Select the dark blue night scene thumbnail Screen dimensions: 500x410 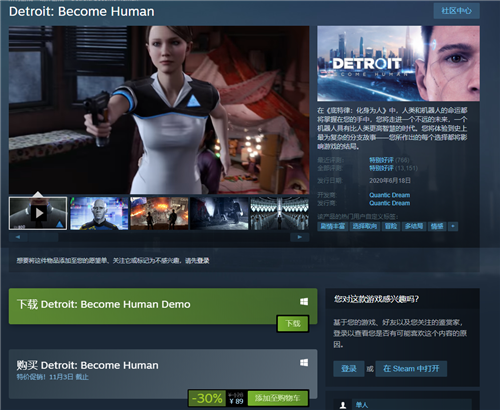click(219, 213)
